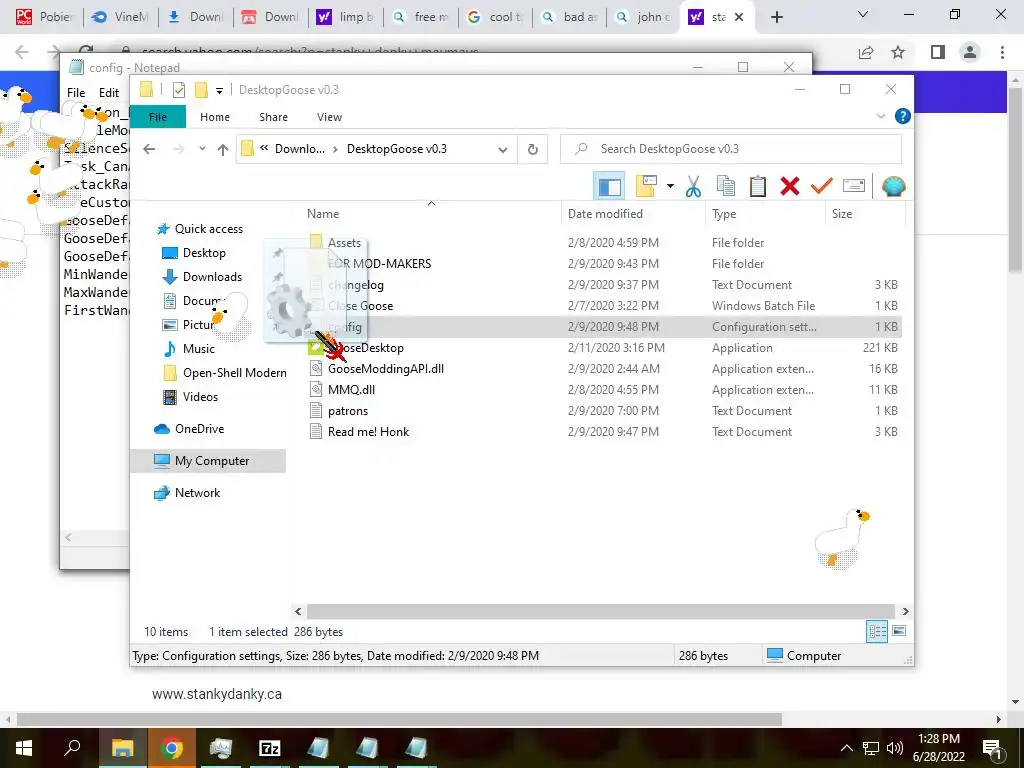
Task: Click the Copy icon in toolbar
Action: point(725,186)
